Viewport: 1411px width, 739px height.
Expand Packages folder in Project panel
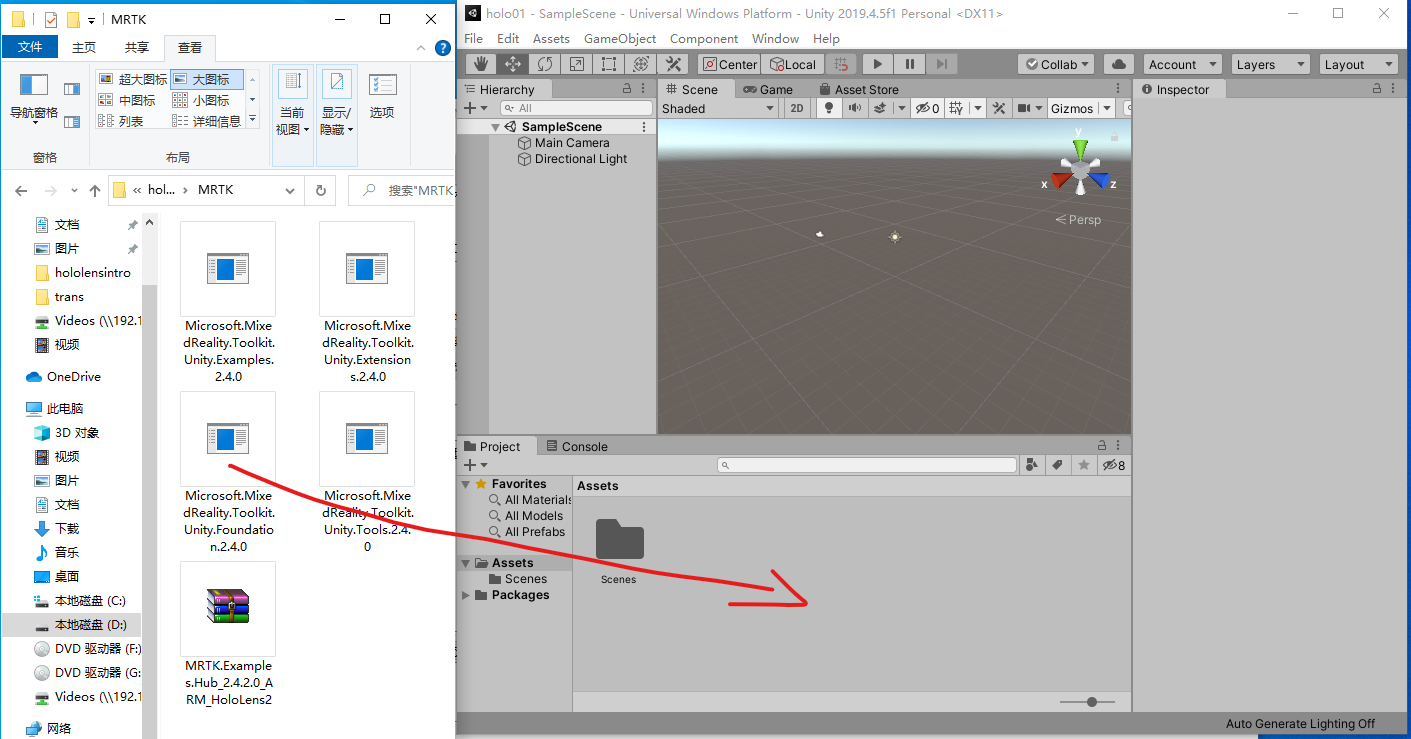coord(466,595)
